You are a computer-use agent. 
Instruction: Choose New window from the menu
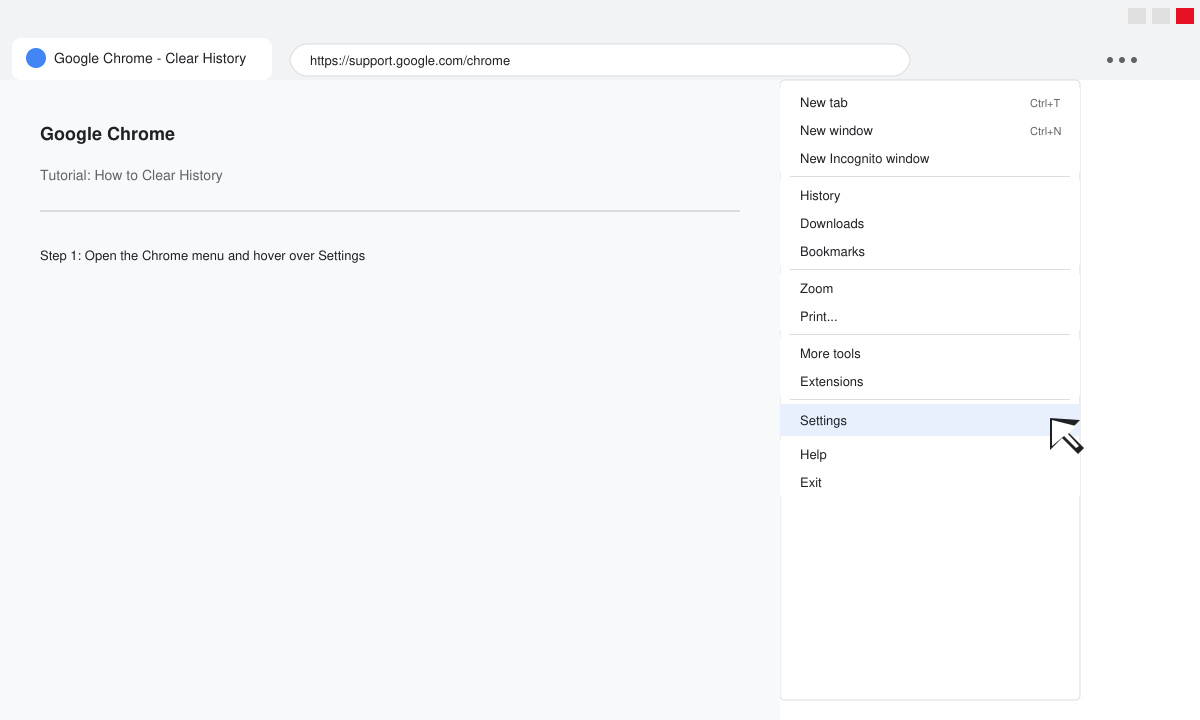[x=930, y=131]
